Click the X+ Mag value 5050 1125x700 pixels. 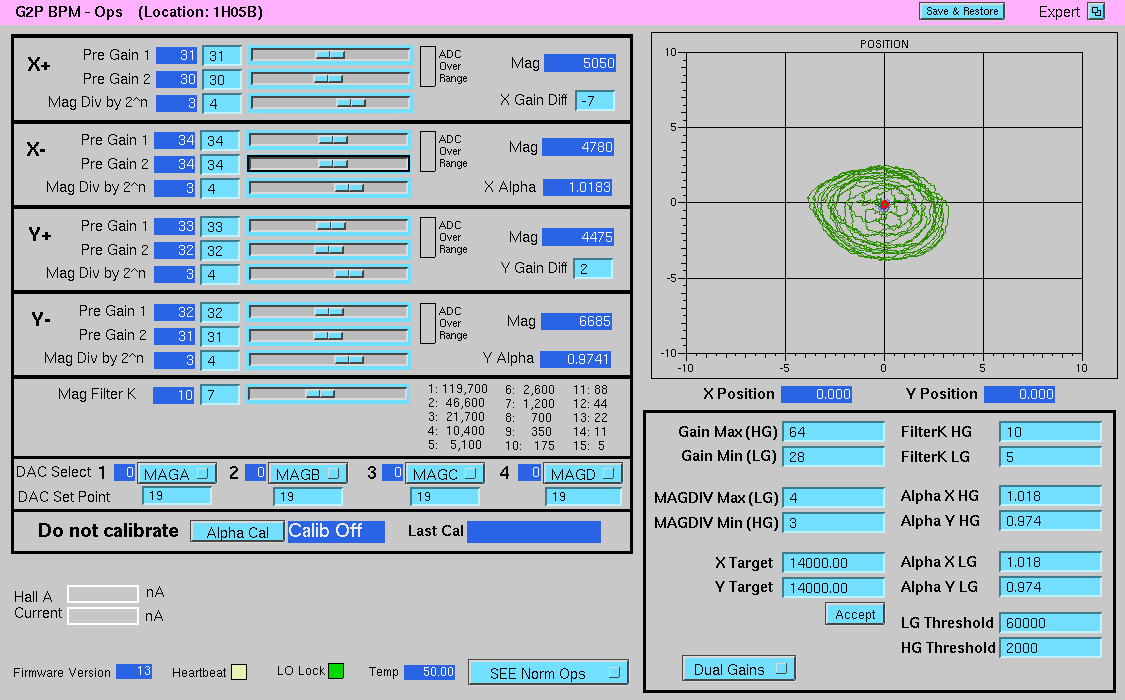[580, 63]
